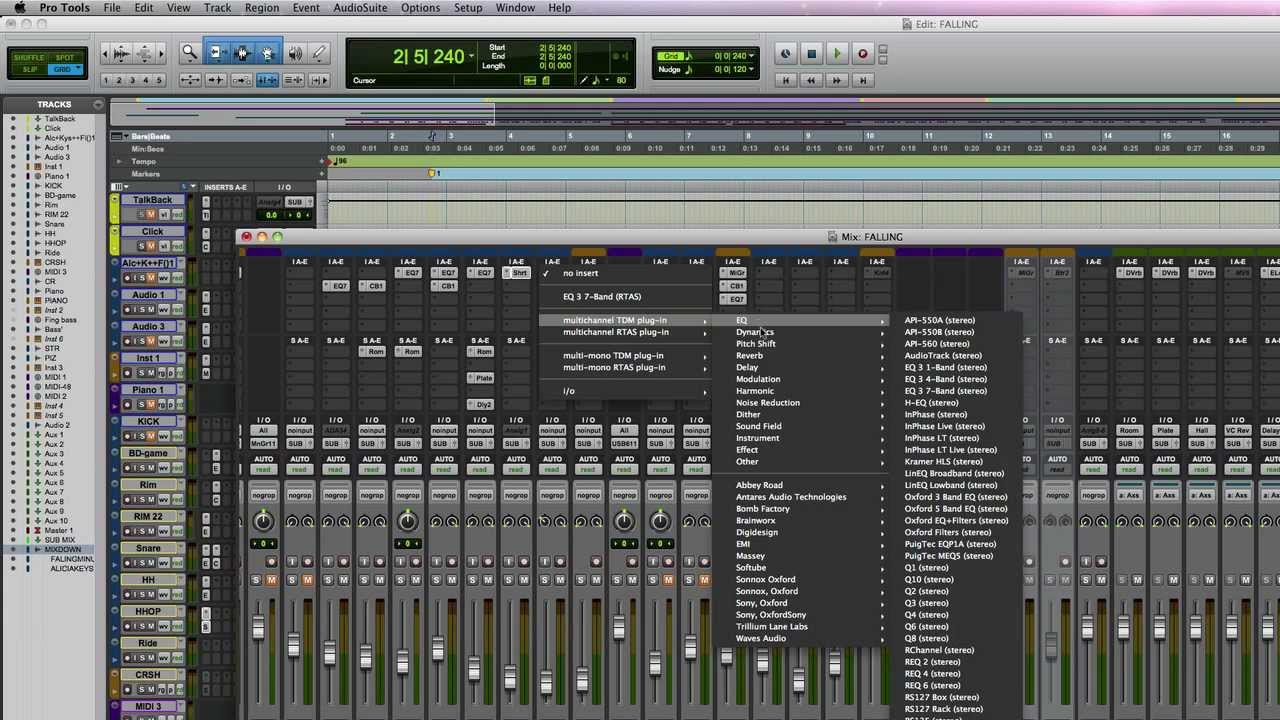This screenshot has width=1280, height=720.
Task: Solo the Inst 1 track
Action: (140, 373)
